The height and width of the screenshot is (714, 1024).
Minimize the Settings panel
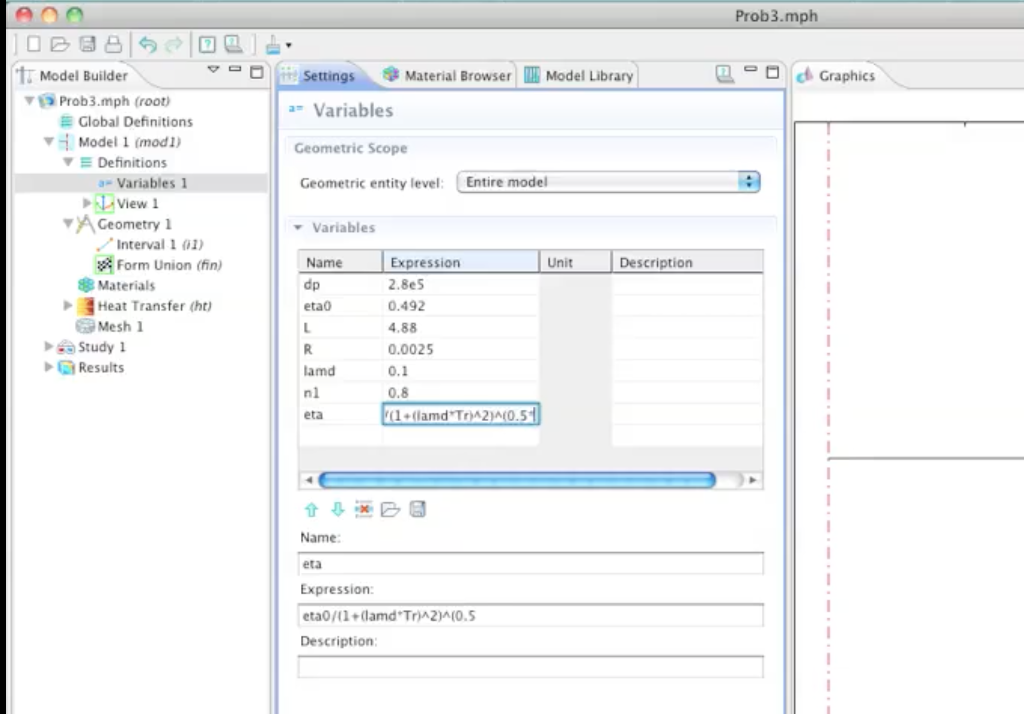(x=750, y=69)
